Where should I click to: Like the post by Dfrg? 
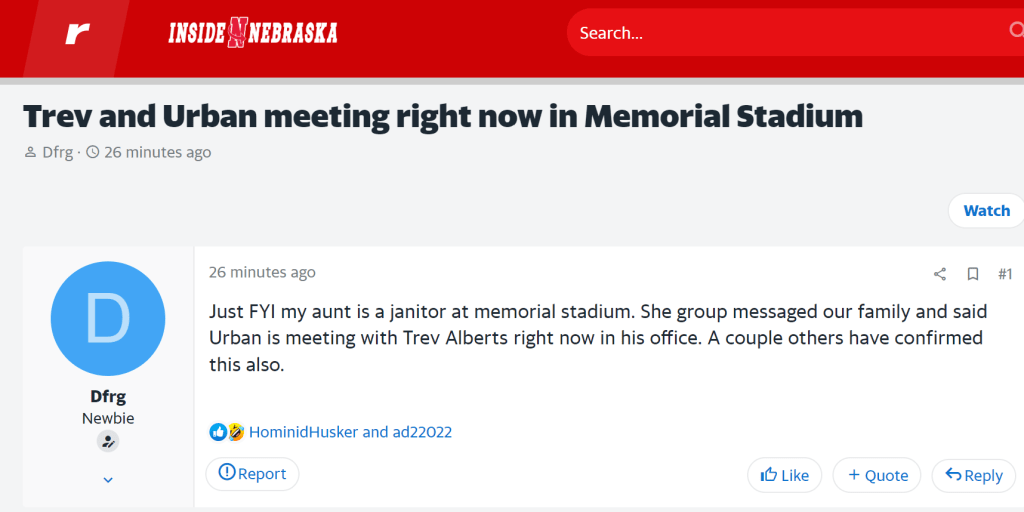785,475
